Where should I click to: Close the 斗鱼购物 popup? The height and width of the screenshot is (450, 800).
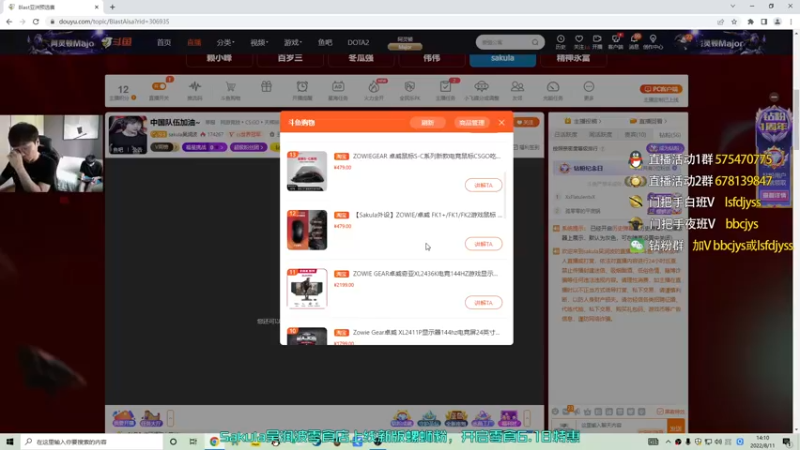[x=502, y=122]
